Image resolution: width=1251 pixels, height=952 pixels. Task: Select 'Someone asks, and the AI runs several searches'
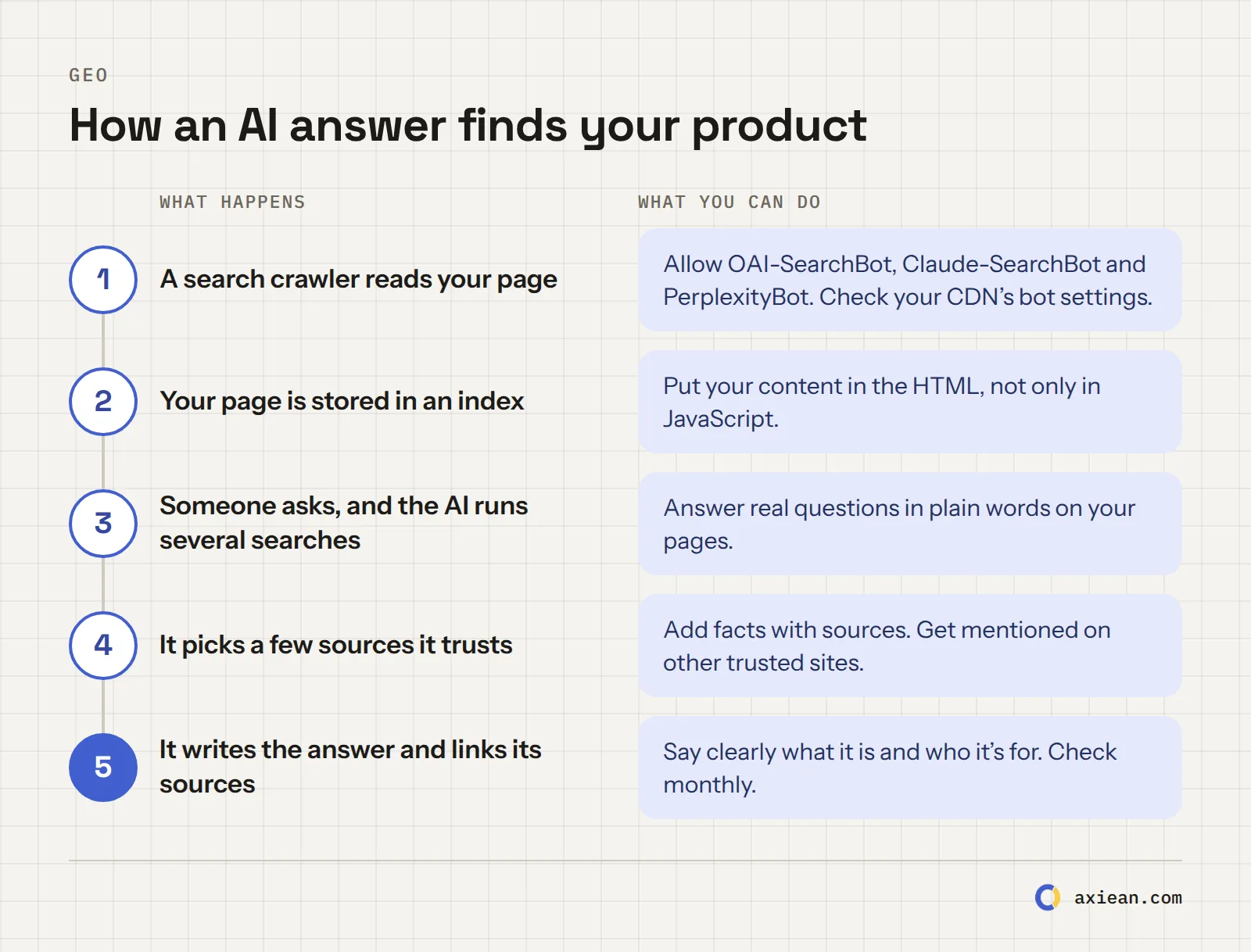pyautogui.click(x=344, y=523)
